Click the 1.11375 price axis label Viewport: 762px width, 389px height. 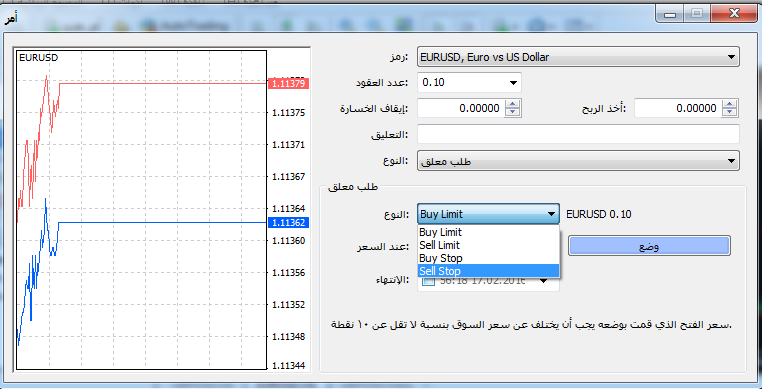pyautogui.click(x=289, y=113)
